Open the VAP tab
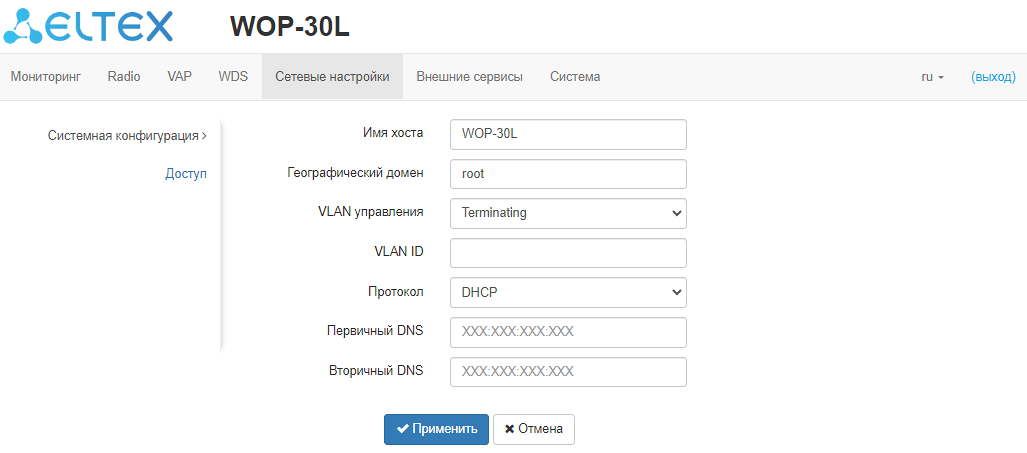The height and width of the screenshot is (453, 1027). point(179,76)
